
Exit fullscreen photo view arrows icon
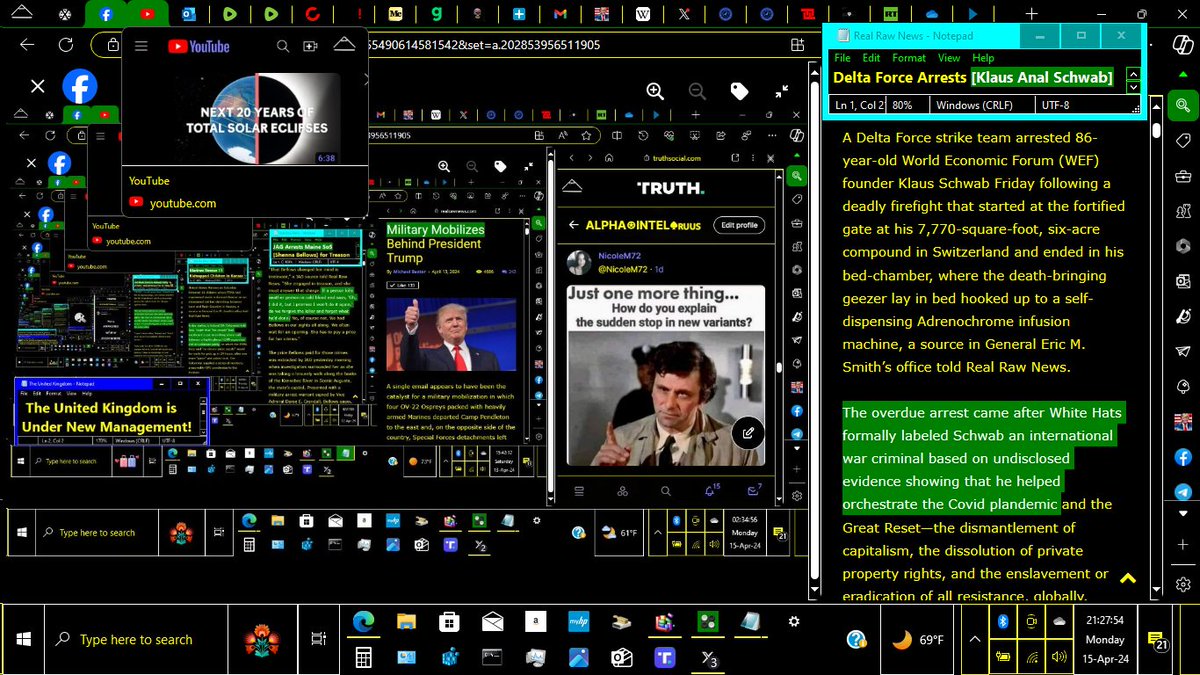click(x=782, y=91)
